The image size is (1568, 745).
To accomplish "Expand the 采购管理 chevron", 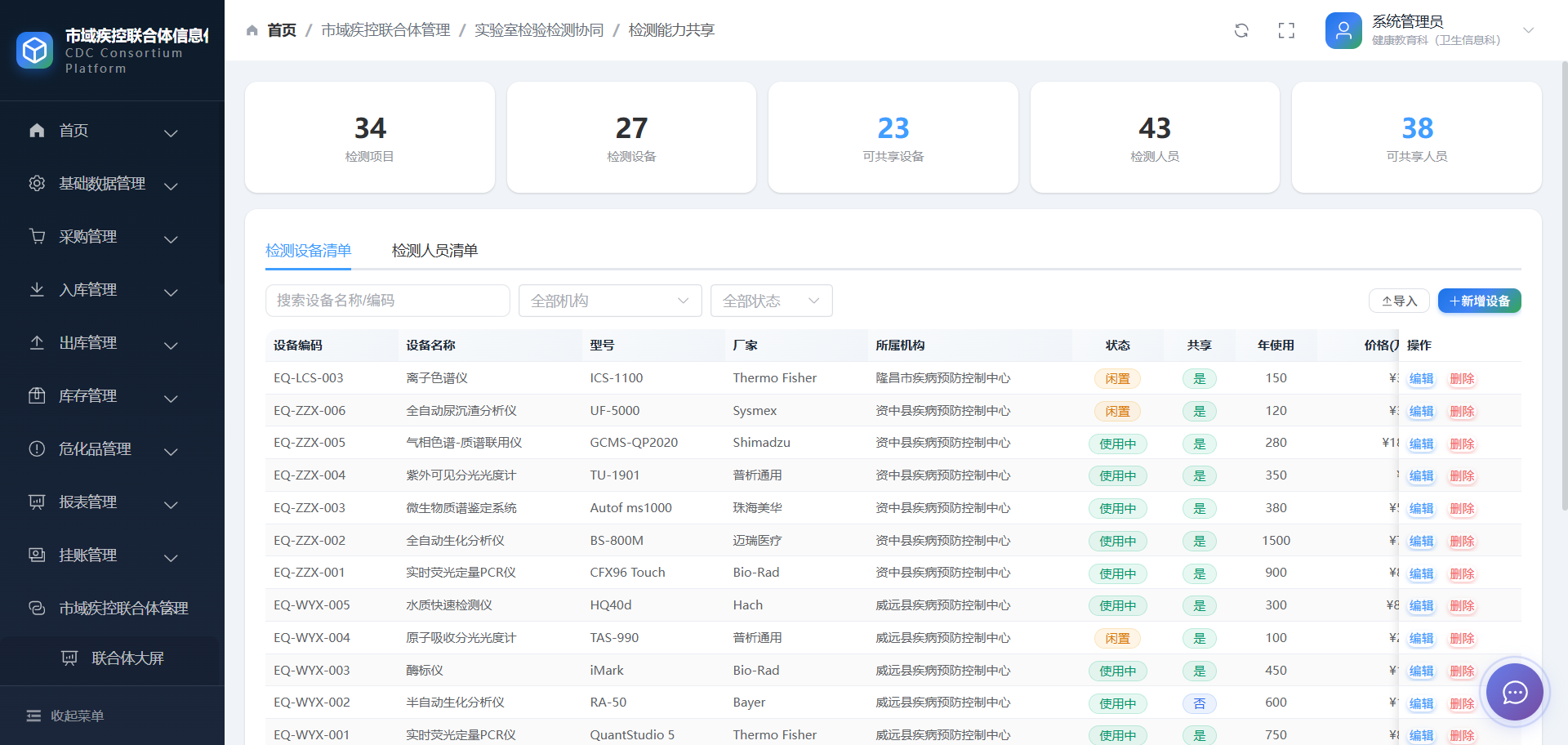I will tap(171, 239).
